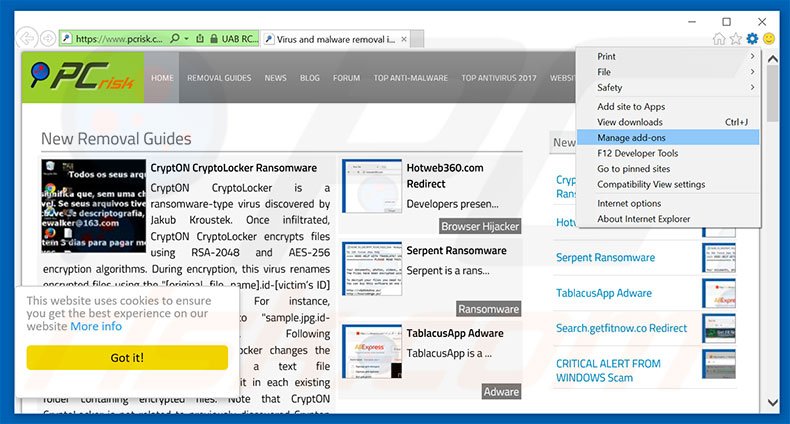
Task: Click the padlock security icon
Action: [x=214, y=39]
